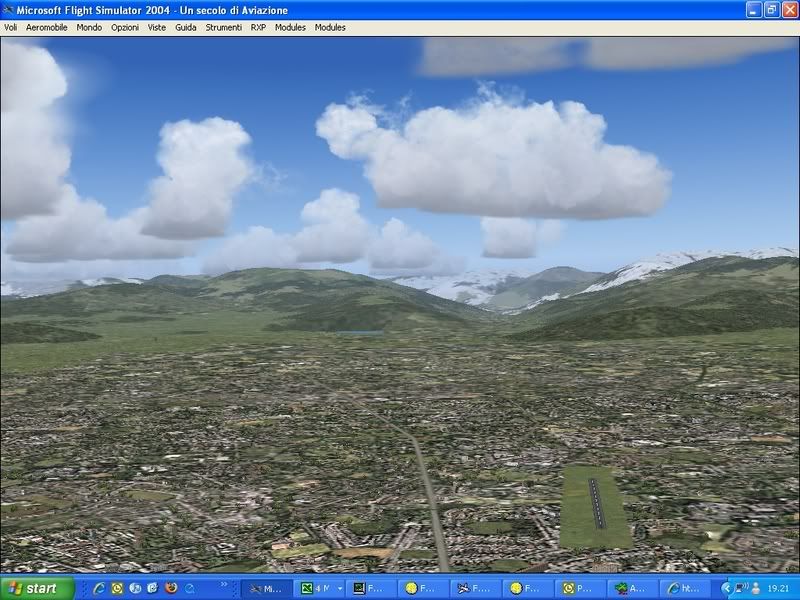
Task: Minimize the Flight Simulator window
Action: point(754,10)
